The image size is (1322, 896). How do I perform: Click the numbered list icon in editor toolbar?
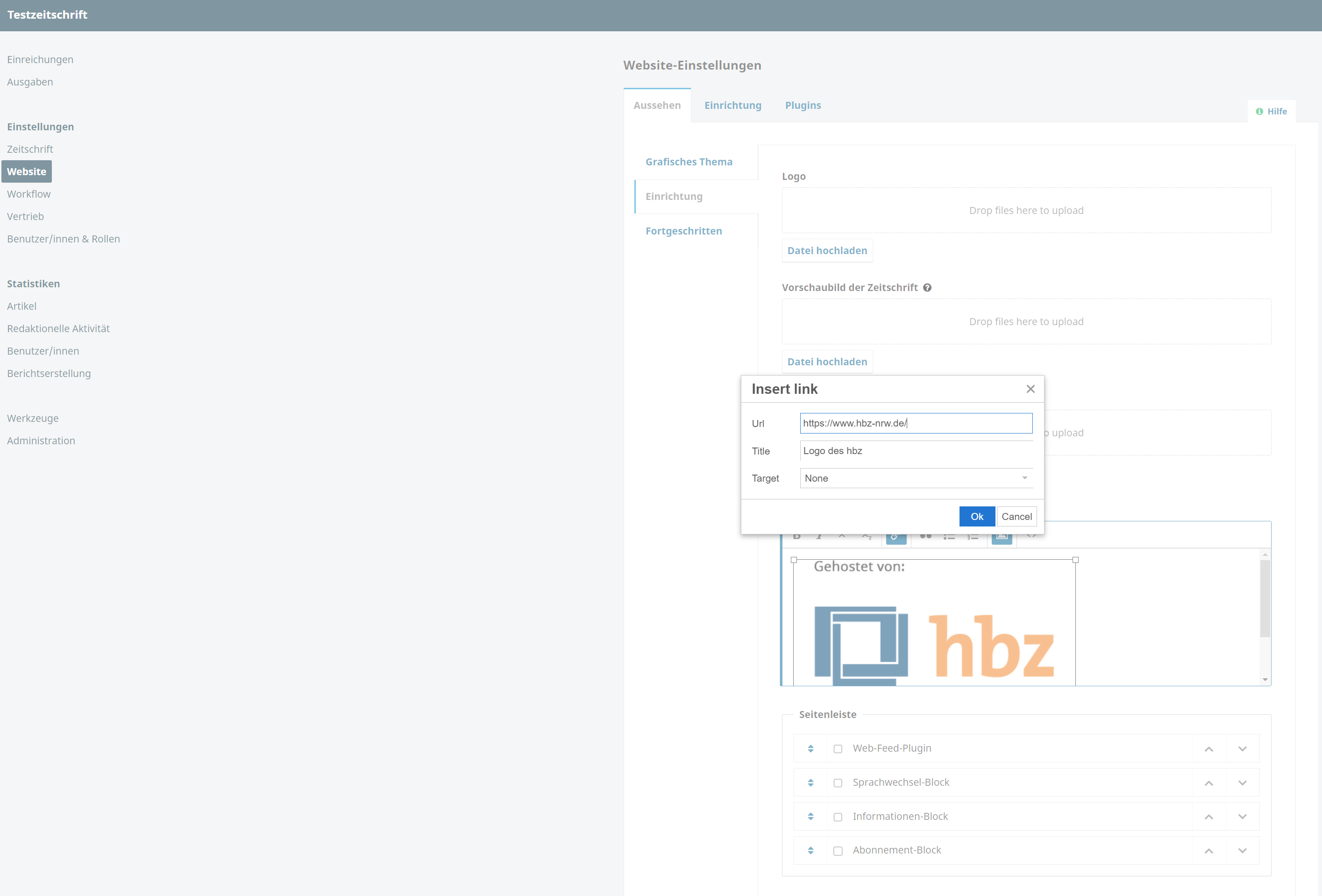(x=973, y=536)
